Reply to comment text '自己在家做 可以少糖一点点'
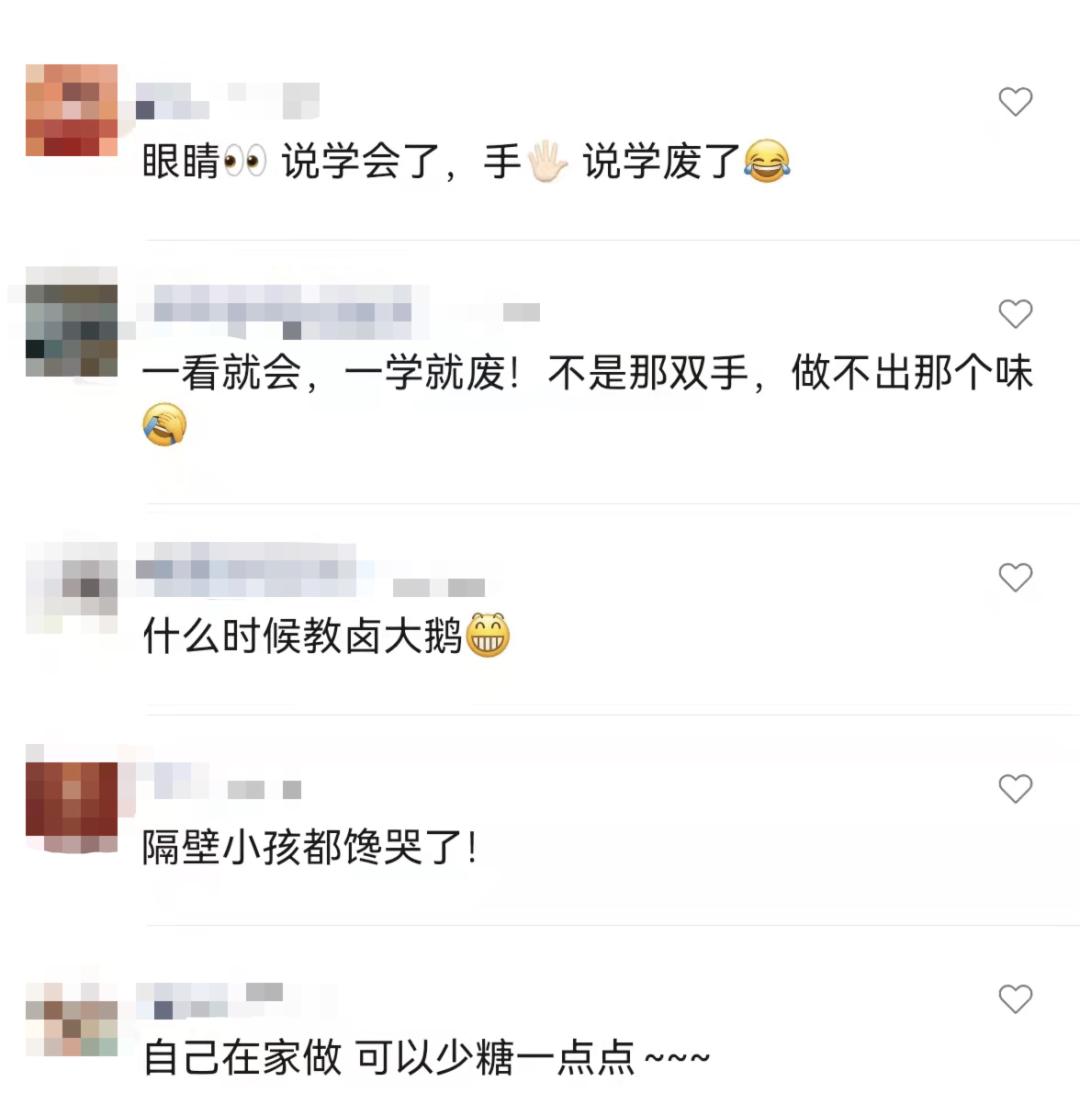Viewport: 1080px width, 1118px height. pyautogui.click(x=426, y=1057)
